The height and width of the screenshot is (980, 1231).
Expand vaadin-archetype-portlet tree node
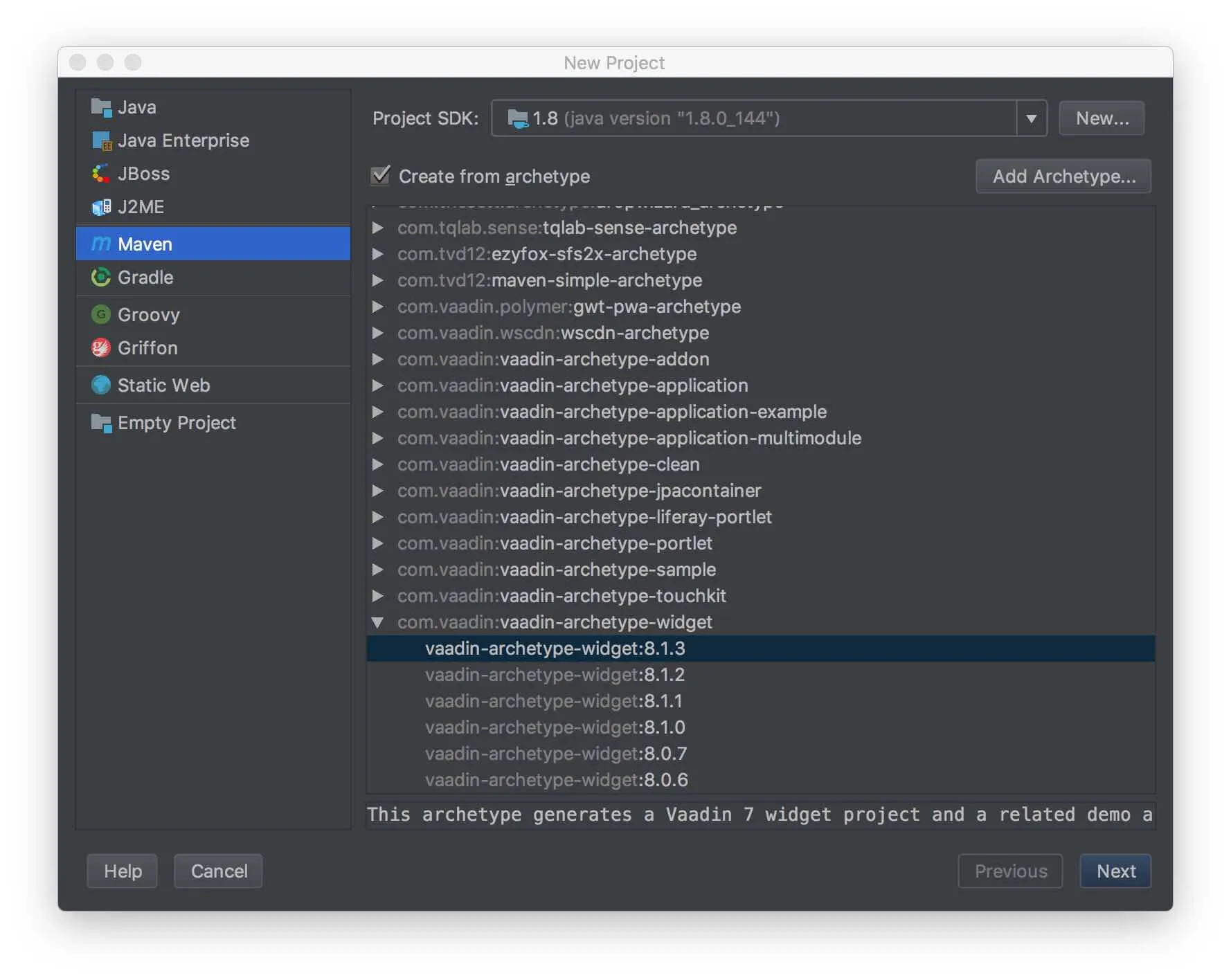377,543
